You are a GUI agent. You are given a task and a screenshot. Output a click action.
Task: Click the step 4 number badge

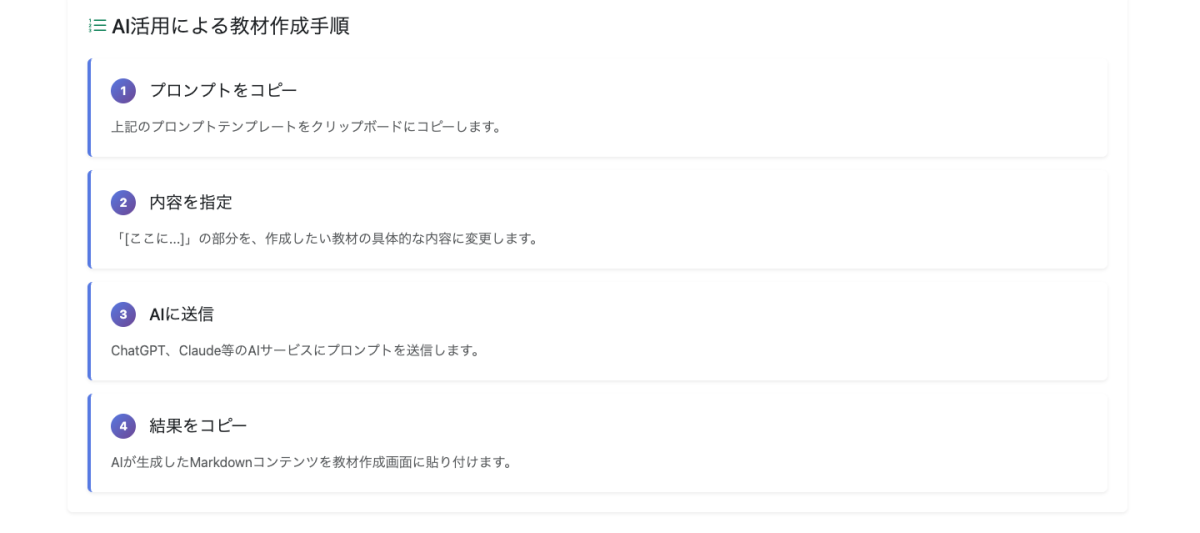tap(123, 427)
